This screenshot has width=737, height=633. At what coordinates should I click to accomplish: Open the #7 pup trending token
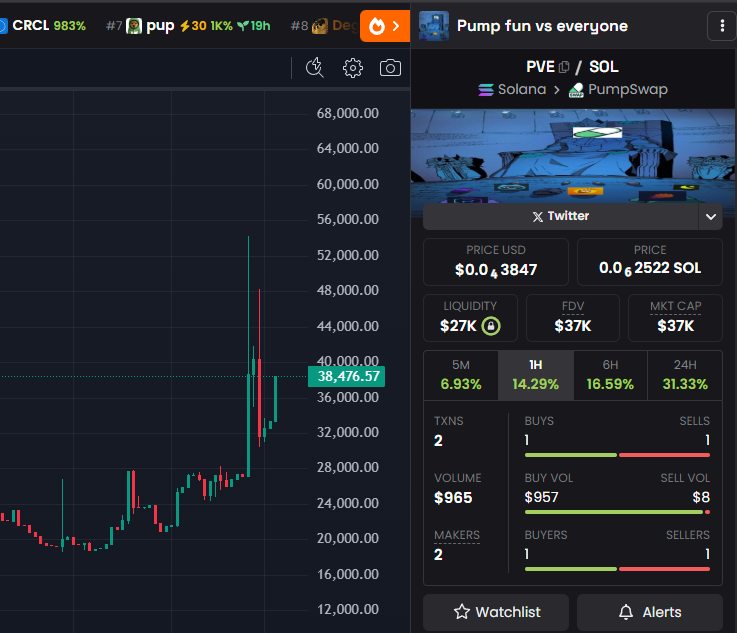coord(188,26)
